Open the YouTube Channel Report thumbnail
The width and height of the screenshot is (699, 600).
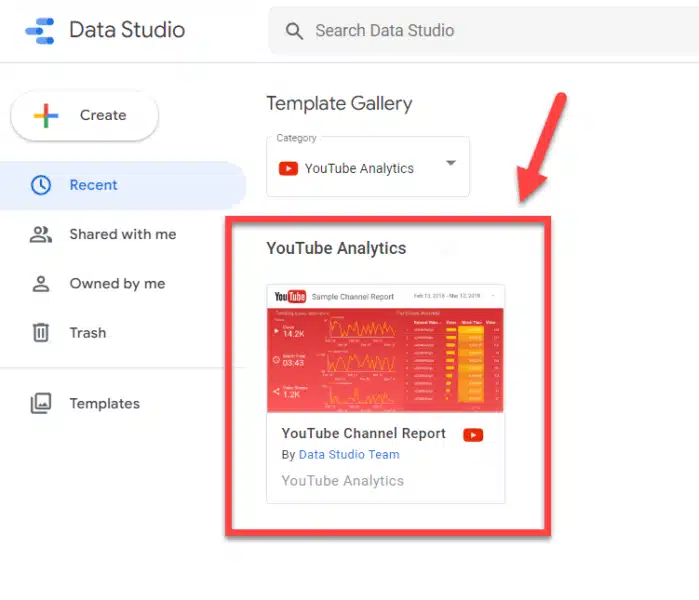click(385, 350)
